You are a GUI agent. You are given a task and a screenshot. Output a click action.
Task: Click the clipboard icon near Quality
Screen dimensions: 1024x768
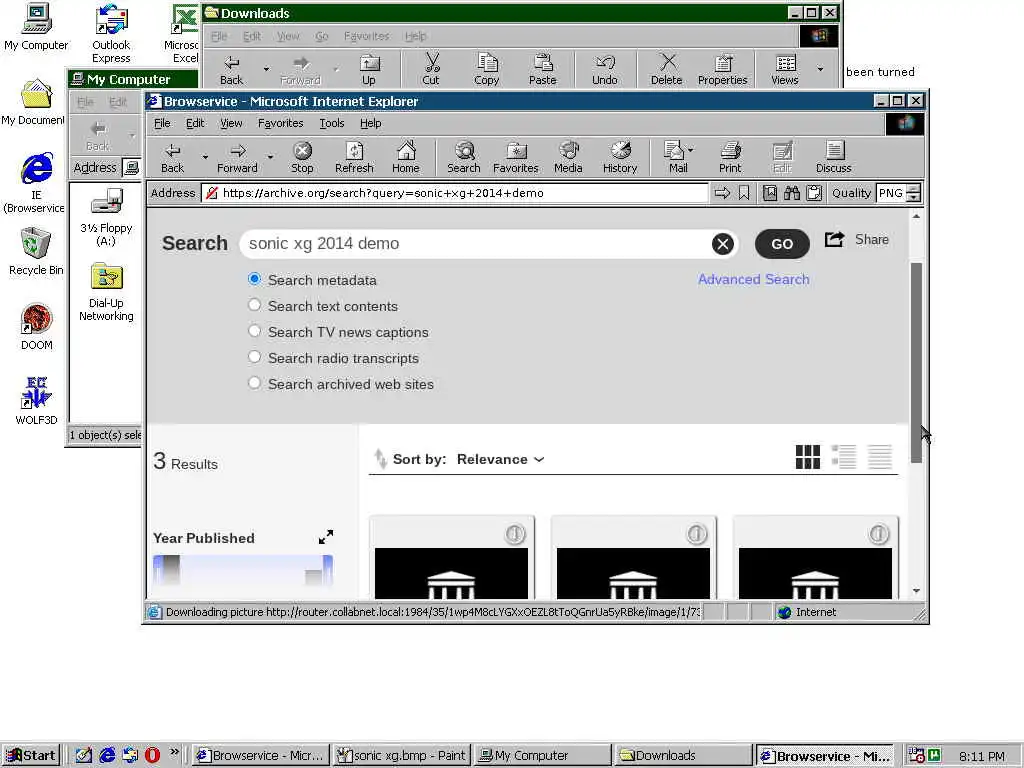coord(814,193)
